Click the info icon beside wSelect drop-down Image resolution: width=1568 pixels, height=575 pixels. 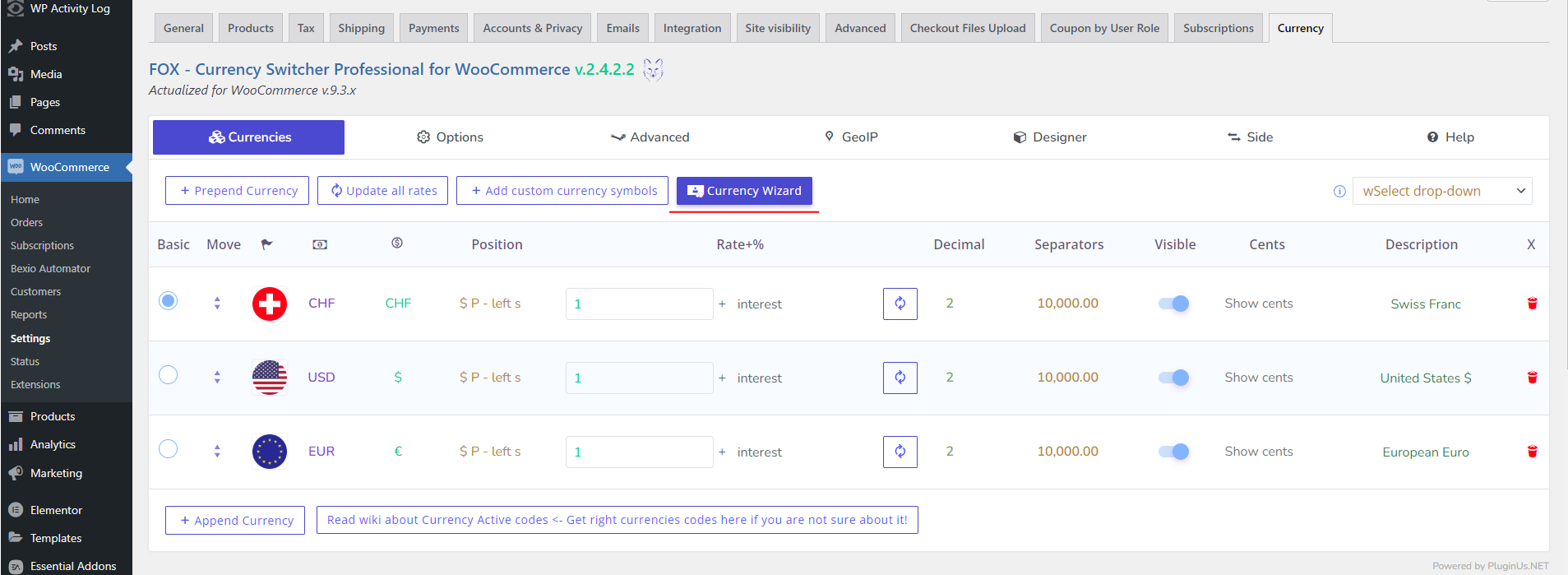1339,191
